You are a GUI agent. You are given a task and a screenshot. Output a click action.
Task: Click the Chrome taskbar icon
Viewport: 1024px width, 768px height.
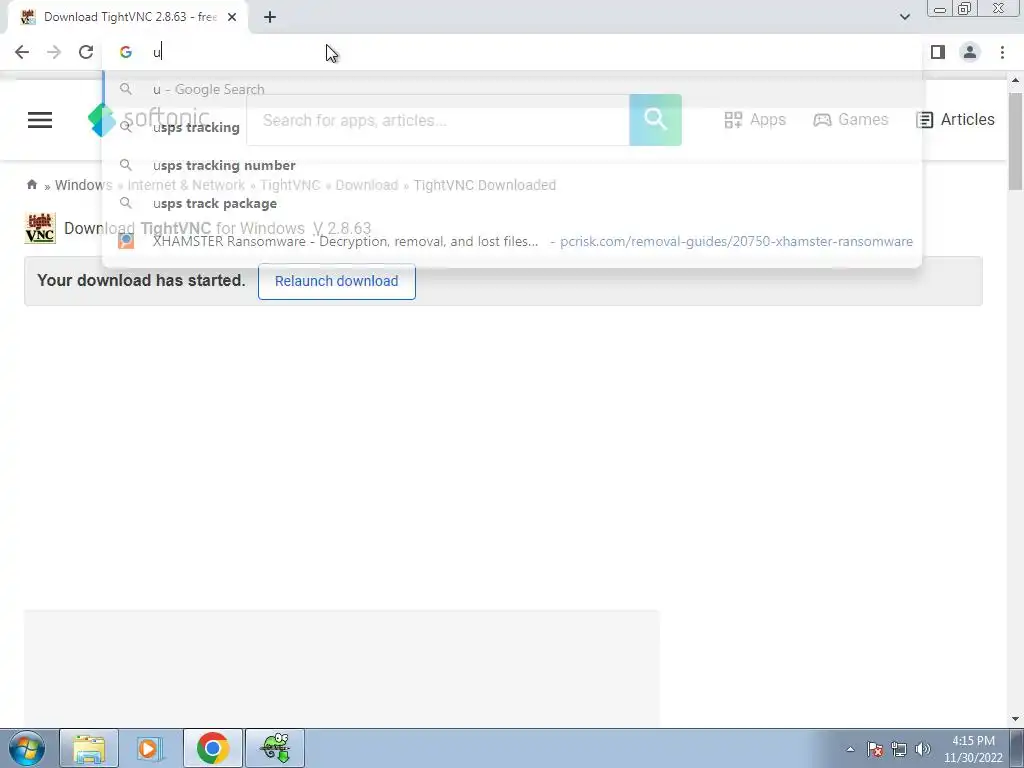tap(213, 748)
